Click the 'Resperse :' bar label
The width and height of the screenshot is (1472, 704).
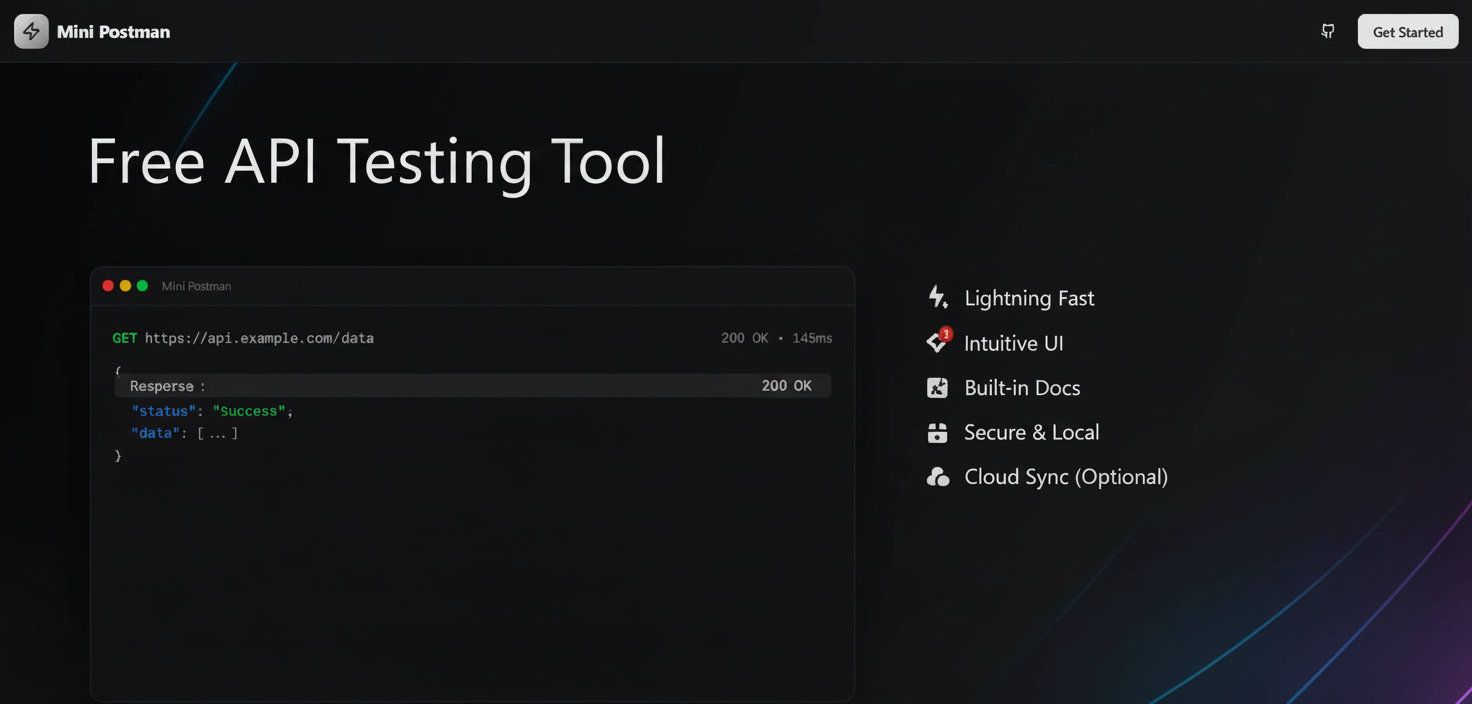[x=167, y=386]
